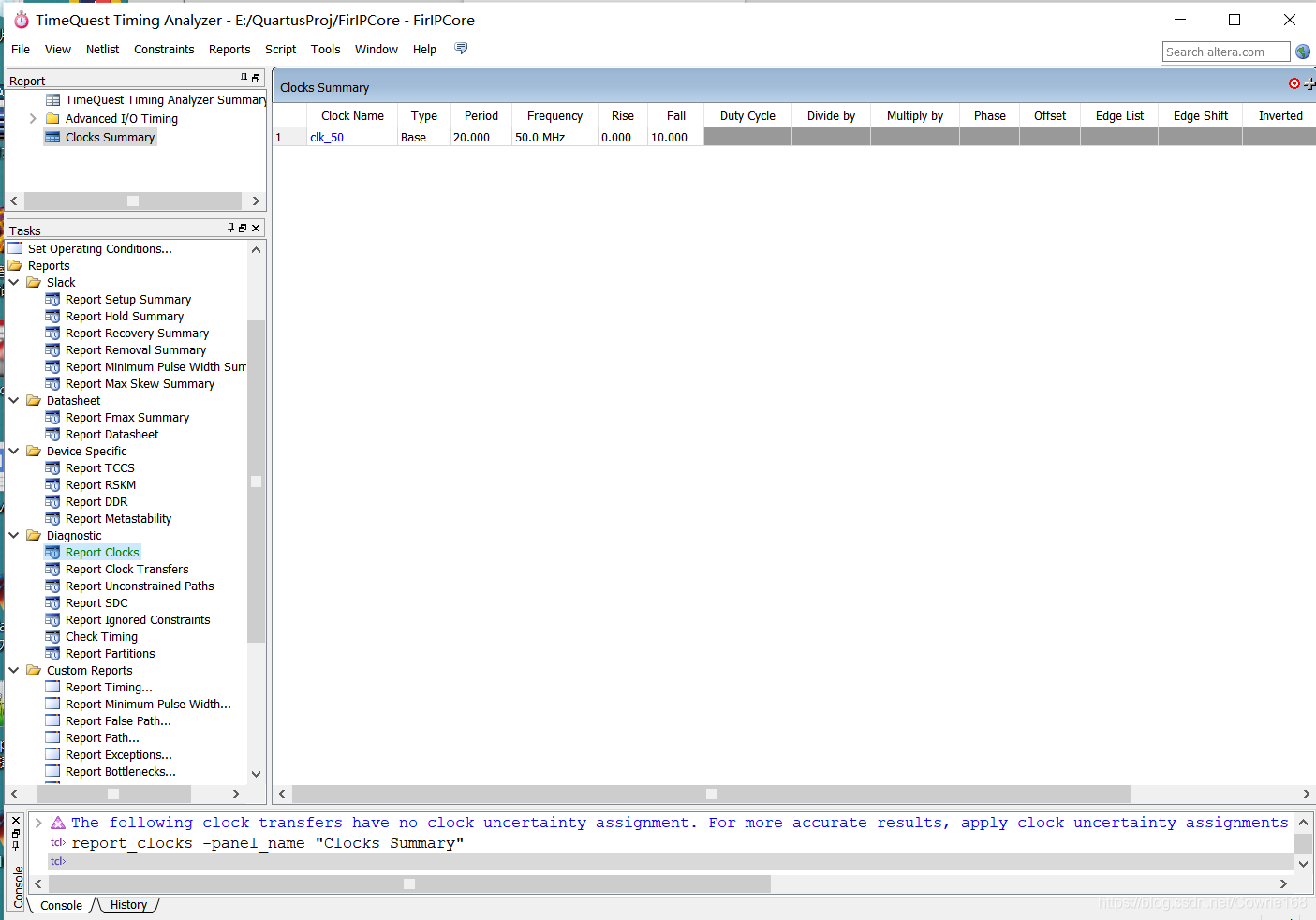Viewport: 1316px width, 920px height.
Task: Click the Advanced I/O Timing folder icon
Action: [52, 119]
